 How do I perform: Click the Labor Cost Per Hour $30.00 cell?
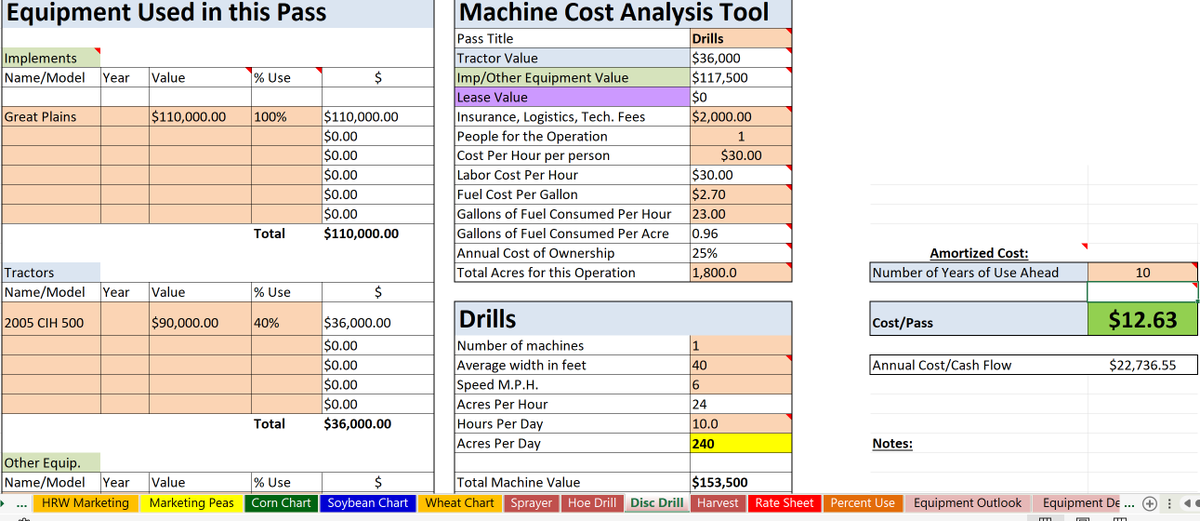(x=740, y=175)
